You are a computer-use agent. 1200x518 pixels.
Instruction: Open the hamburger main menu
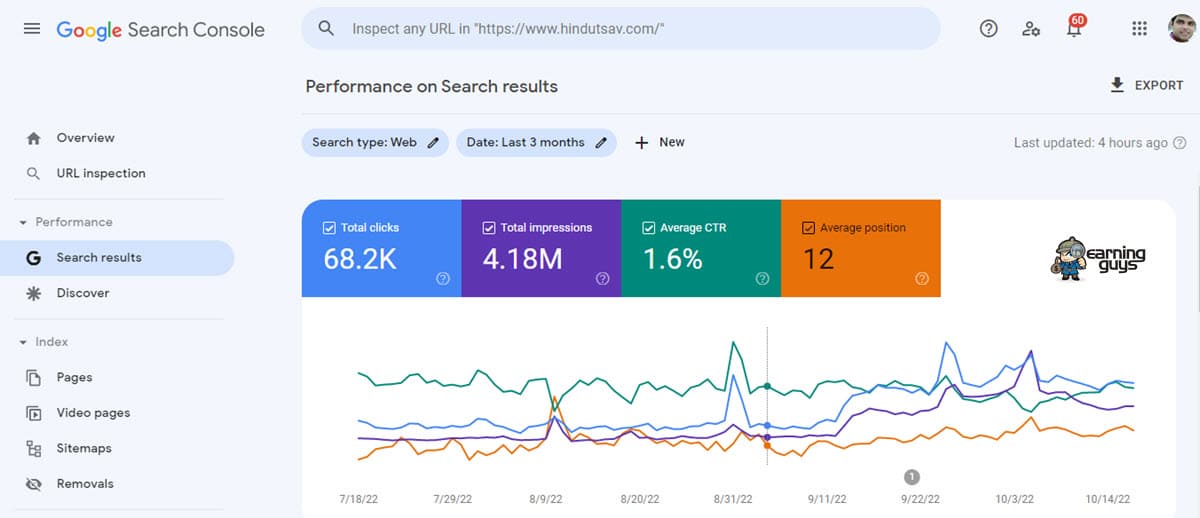click(x=32, y=29)
